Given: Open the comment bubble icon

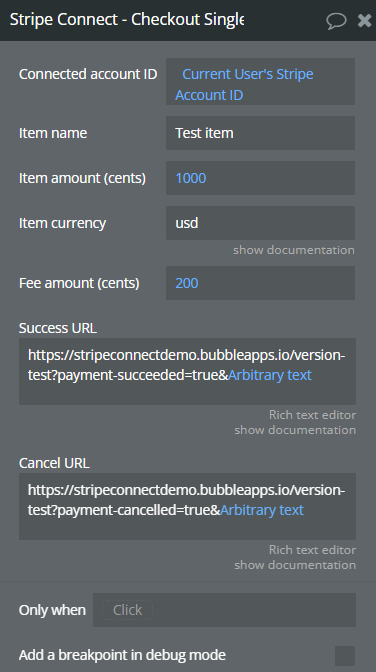Looking at the screenshot, I should pos(336,20).
